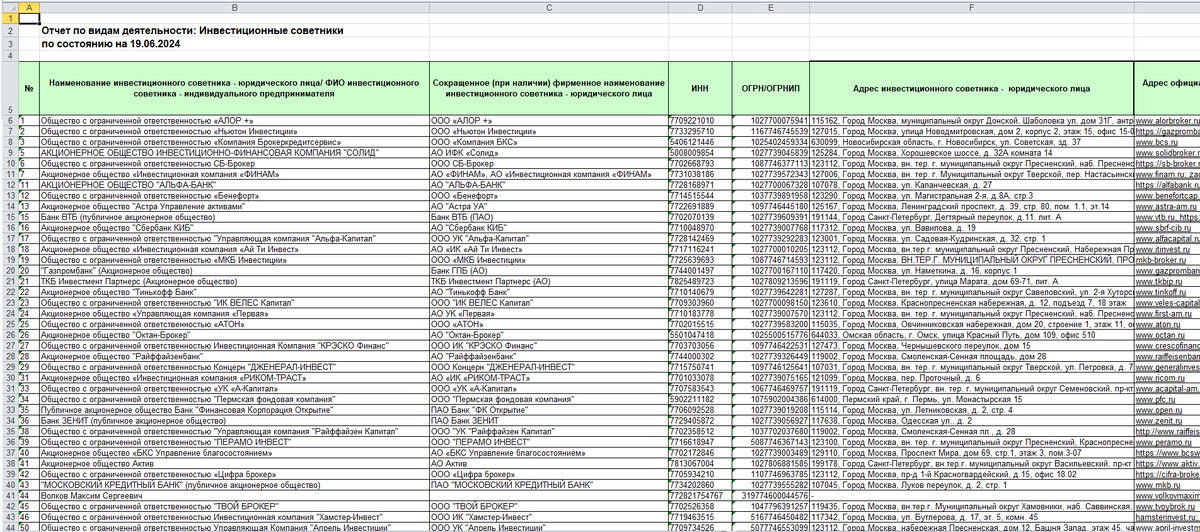Select cell 'АКЦИОНЕРНОЕ ОБЩЕСТВО "АЛЬФА-БАНК"'

point(233,185)
